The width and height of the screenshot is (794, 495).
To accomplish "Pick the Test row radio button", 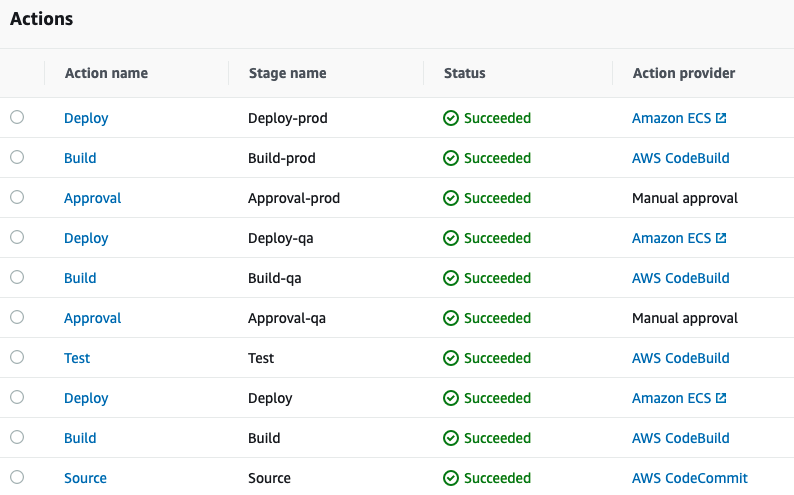I will click(x=17, y=357).
